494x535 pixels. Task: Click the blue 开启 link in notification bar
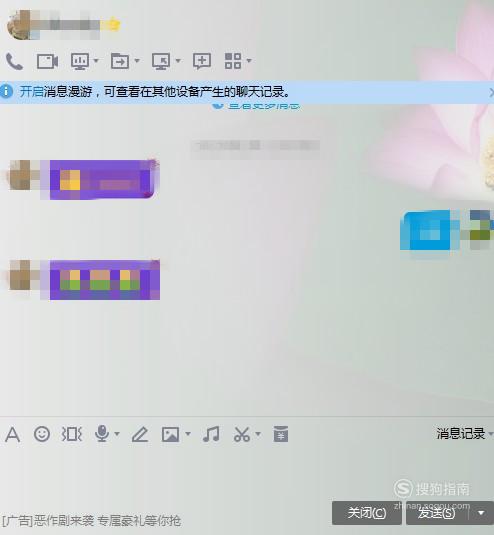[31, 92]
